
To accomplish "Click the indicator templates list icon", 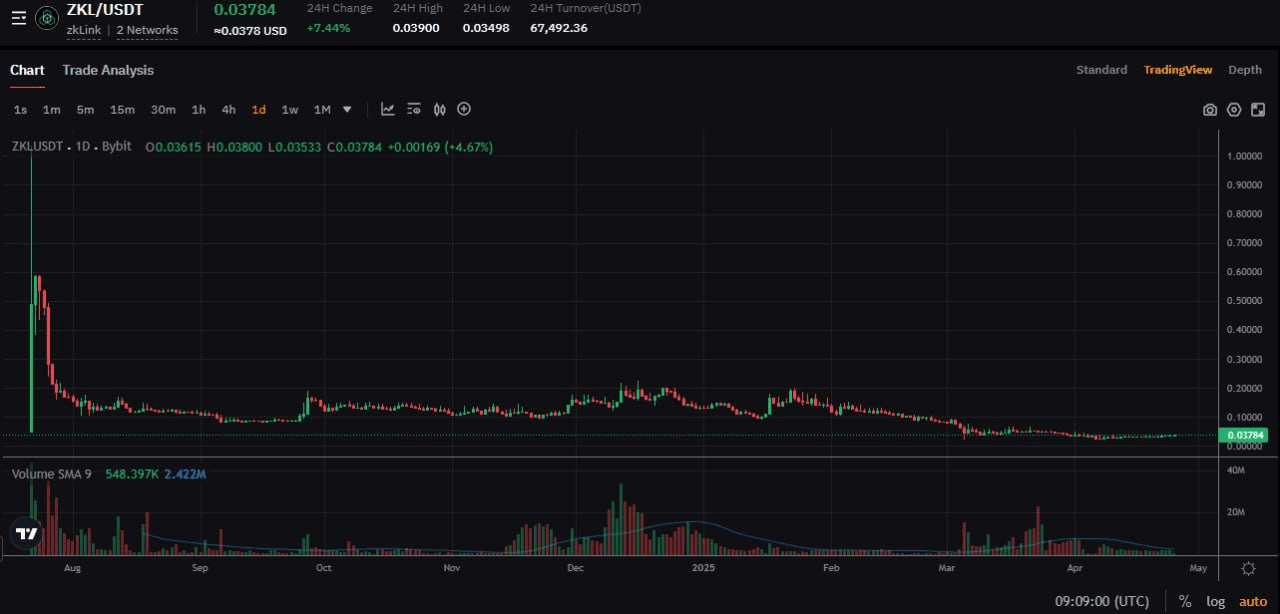I will click(x=413, y=109).
